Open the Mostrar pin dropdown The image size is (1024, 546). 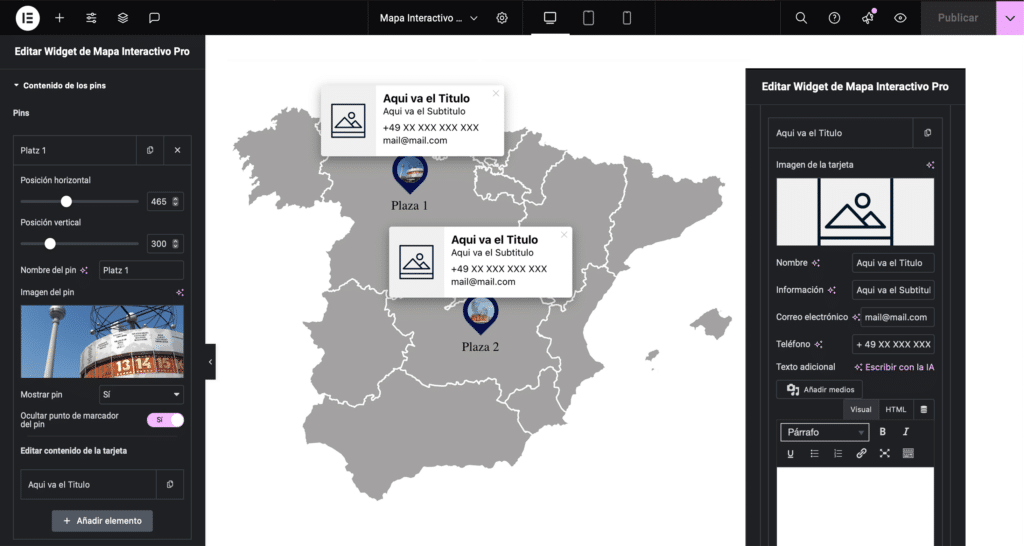(141, 394)
